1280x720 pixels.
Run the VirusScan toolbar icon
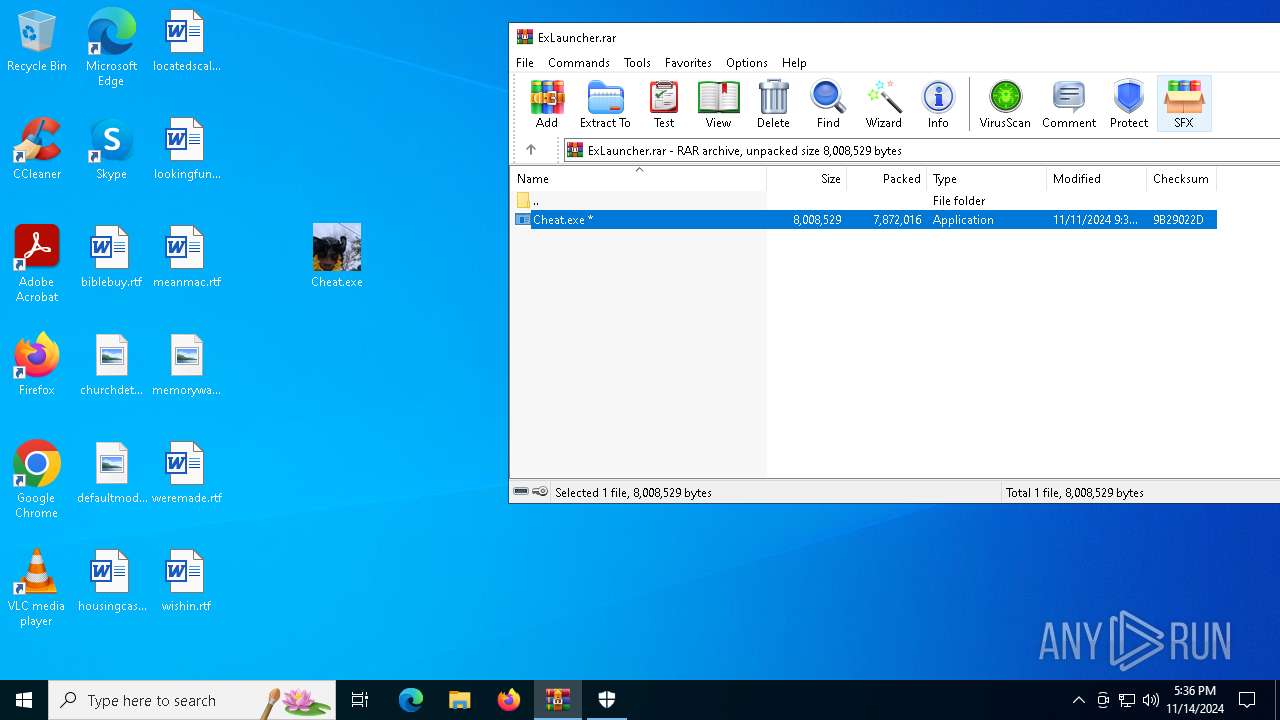pyautogui.click(x=1005, y=104)
